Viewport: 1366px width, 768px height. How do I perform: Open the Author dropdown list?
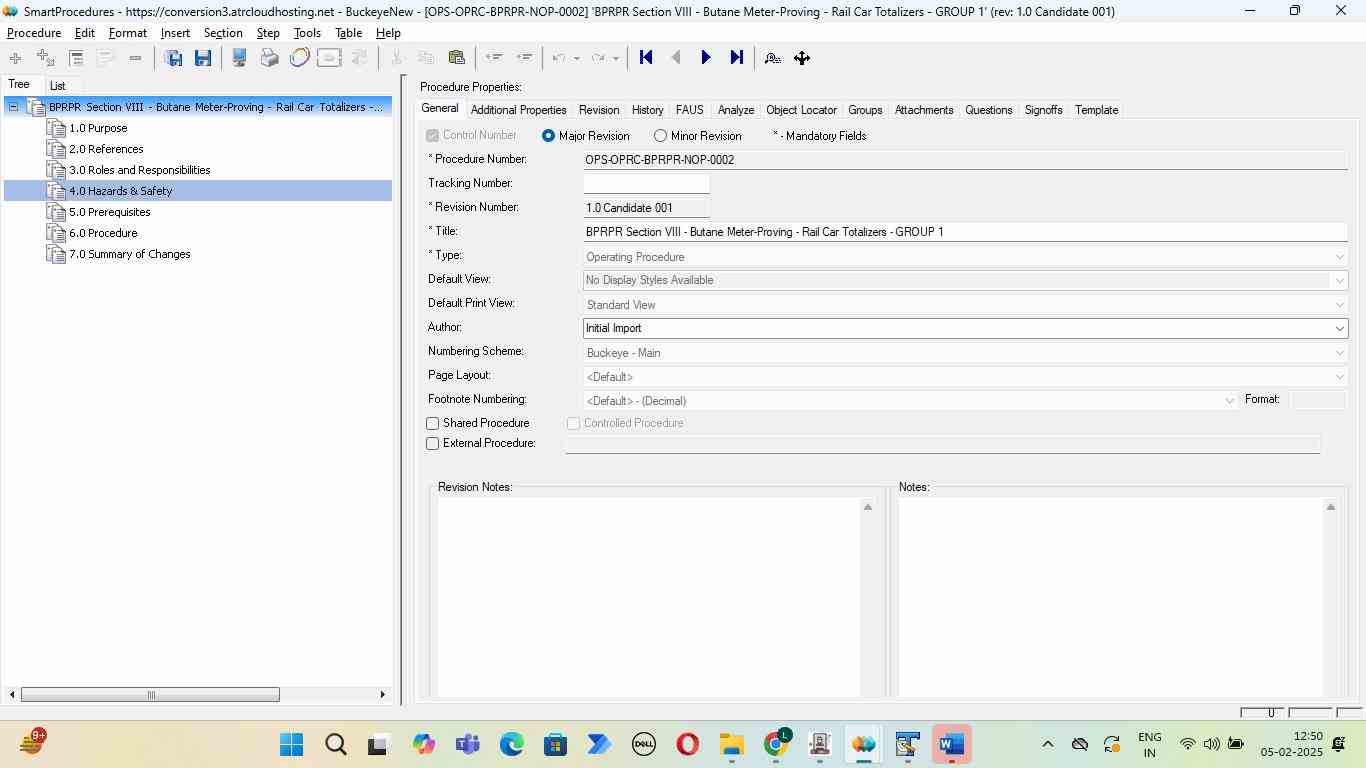[x=1339, y=329]
